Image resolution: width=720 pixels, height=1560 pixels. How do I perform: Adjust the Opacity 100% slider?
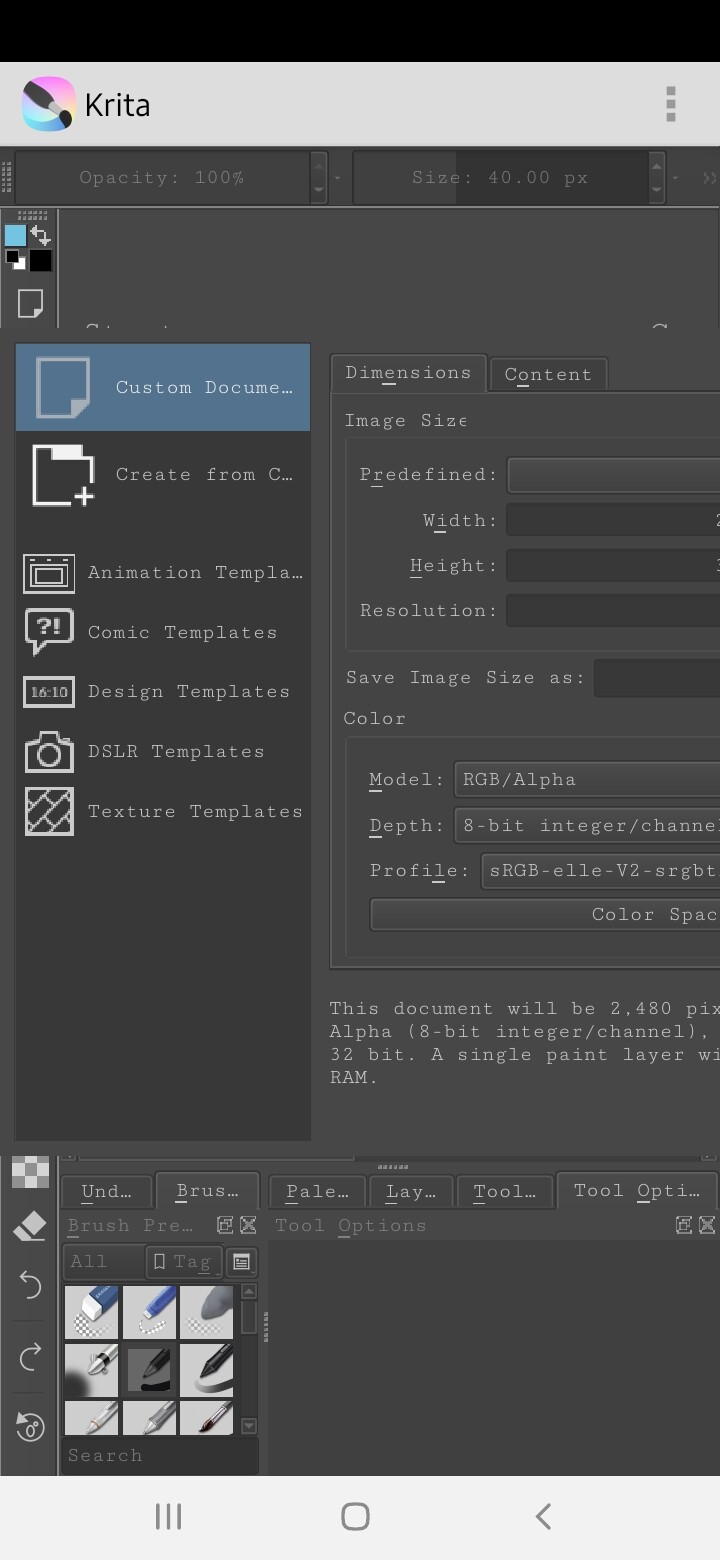tap(162, 178)
